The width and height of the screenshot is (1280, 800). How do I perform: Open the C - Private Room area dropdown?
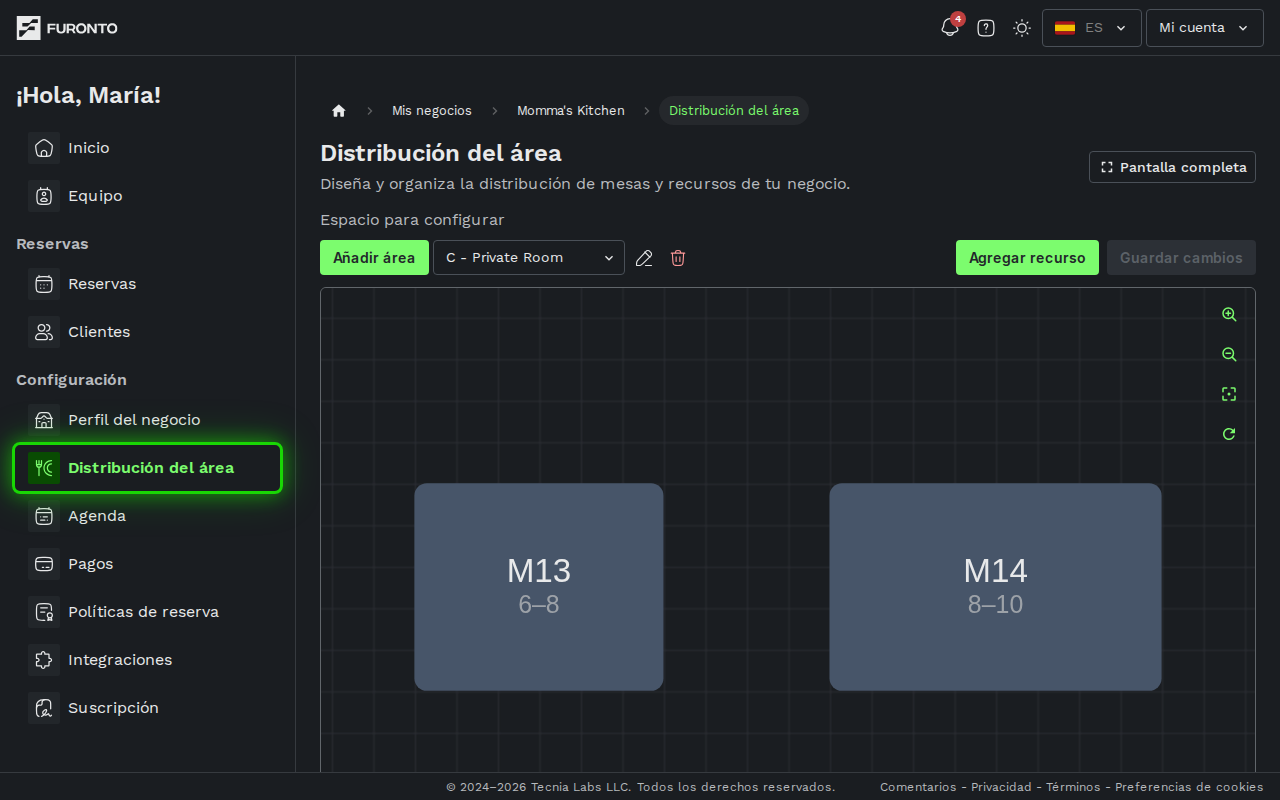point(529,258)
